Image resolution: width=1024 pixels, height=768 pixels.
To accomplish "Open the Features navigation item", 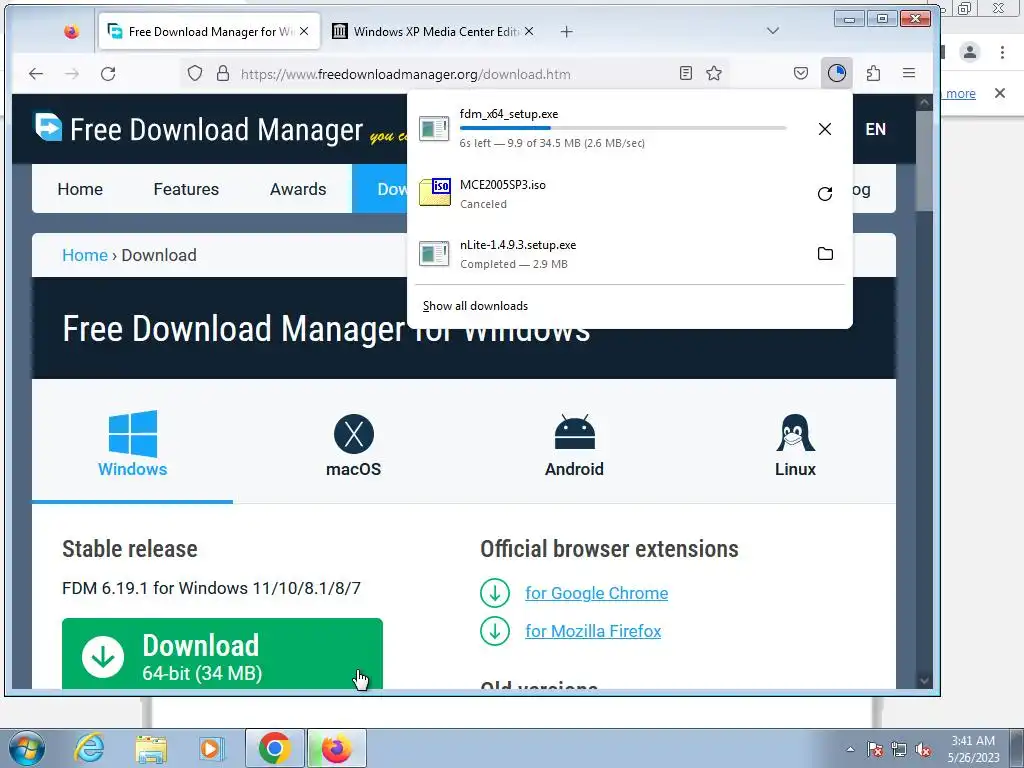I will click(x=186, y=189).
